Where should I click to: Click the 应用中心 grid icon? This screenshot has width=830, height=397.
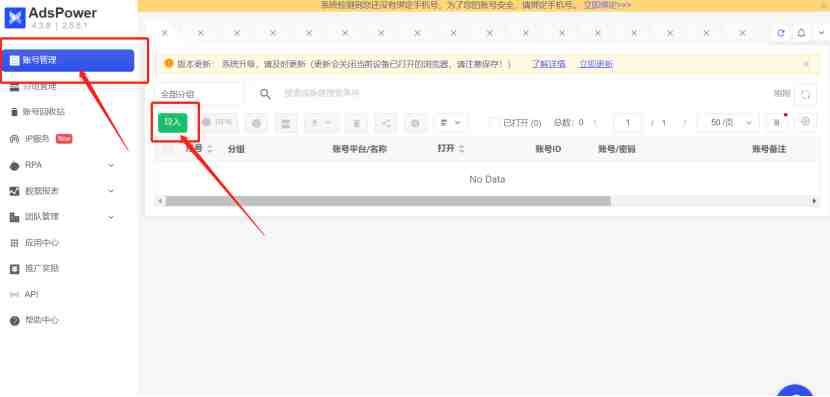click(15, 243)
